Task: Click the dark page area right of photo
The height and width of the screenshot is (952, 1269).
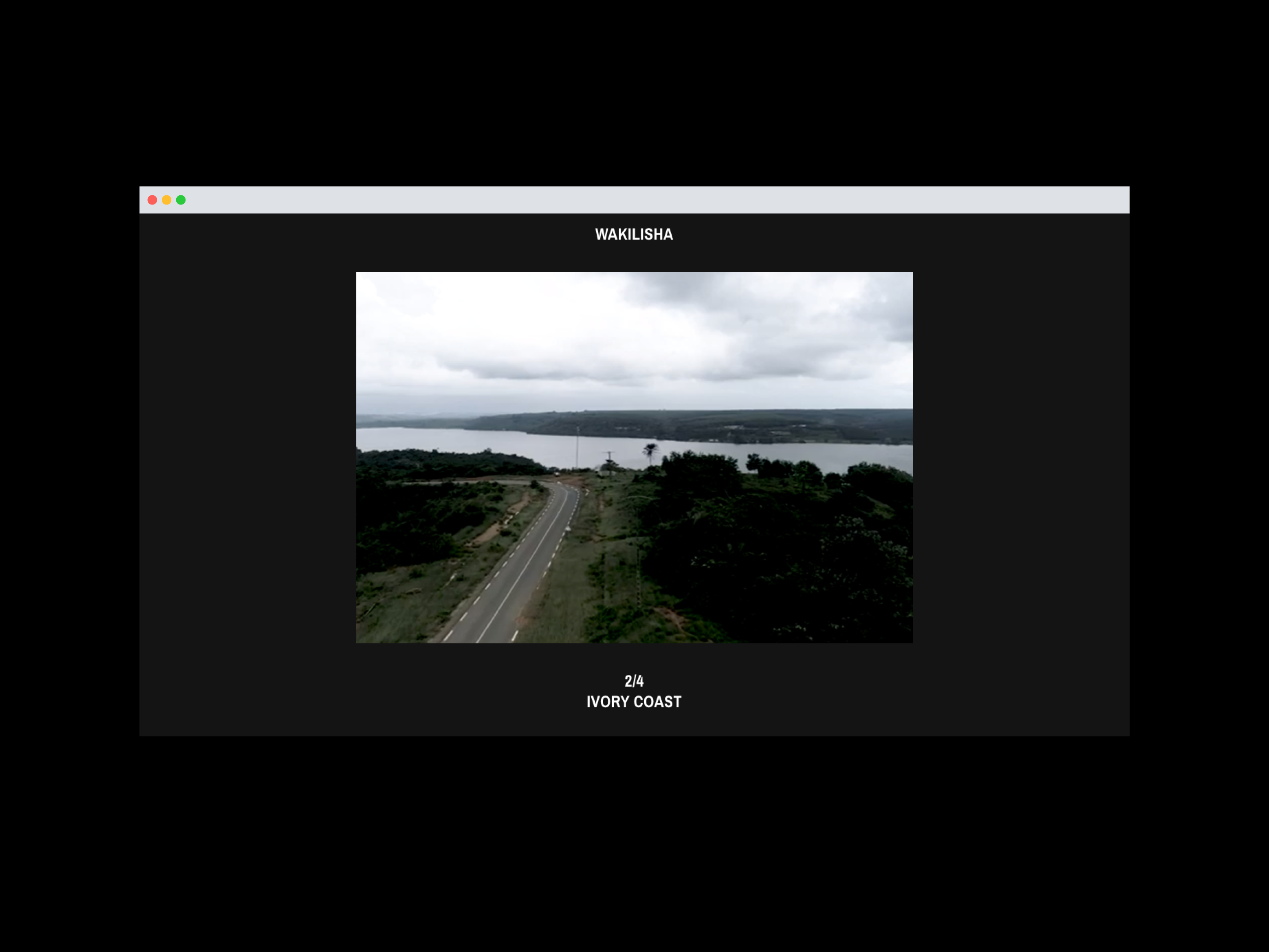Action: tap(1021, 459)
